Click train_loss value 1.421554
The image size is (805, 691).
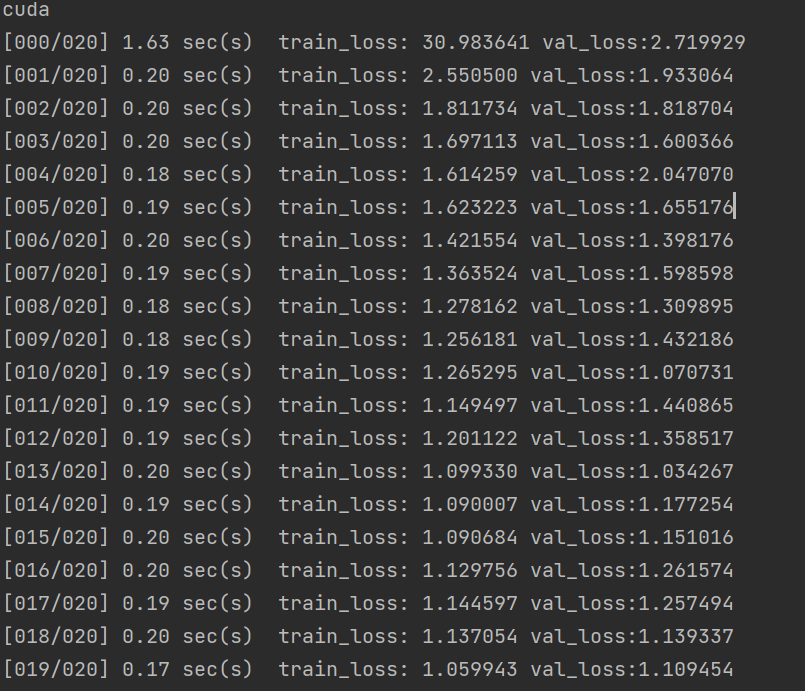pyautogui.click(x=470, y=240)
